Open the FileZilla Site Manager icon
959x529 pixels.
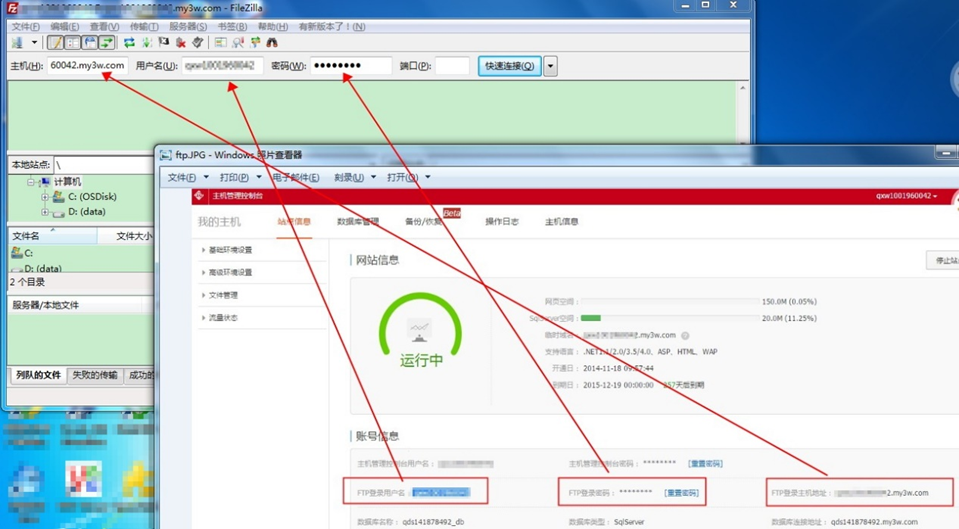tap(17, 43)
